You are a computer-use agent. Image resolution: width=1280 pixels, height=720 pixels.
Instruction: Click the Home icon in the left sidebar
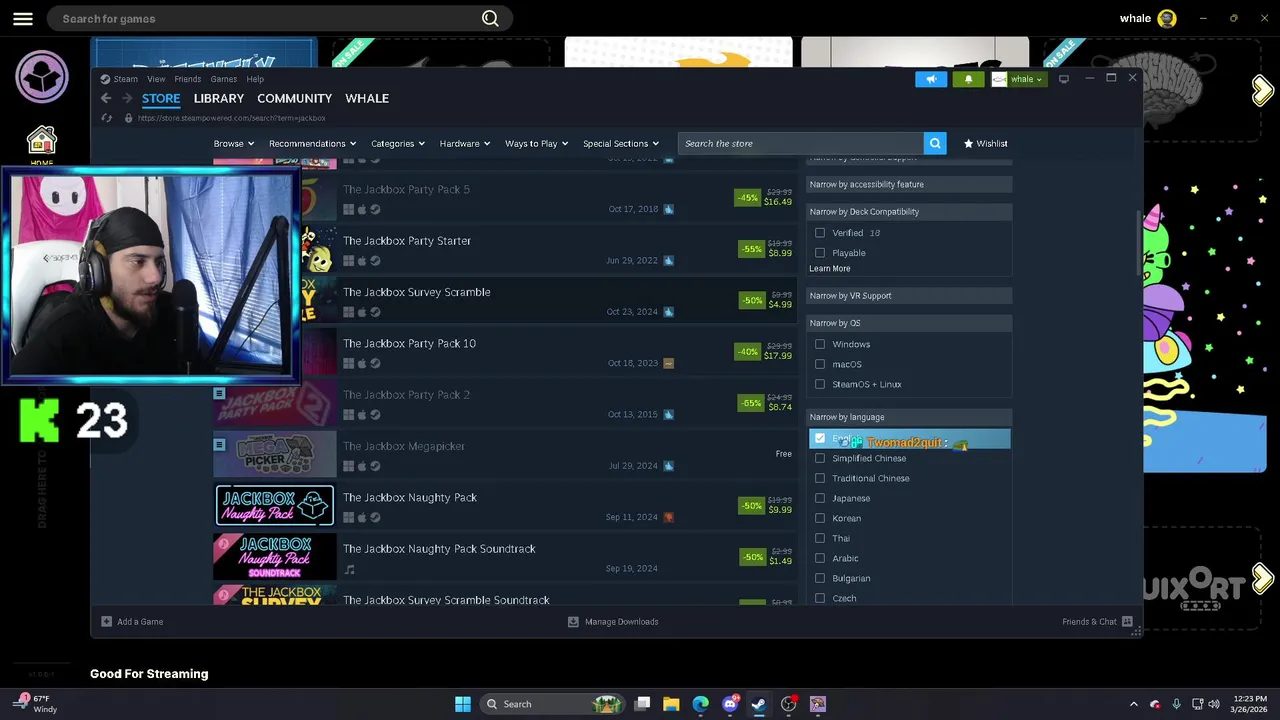pos(41,143)
